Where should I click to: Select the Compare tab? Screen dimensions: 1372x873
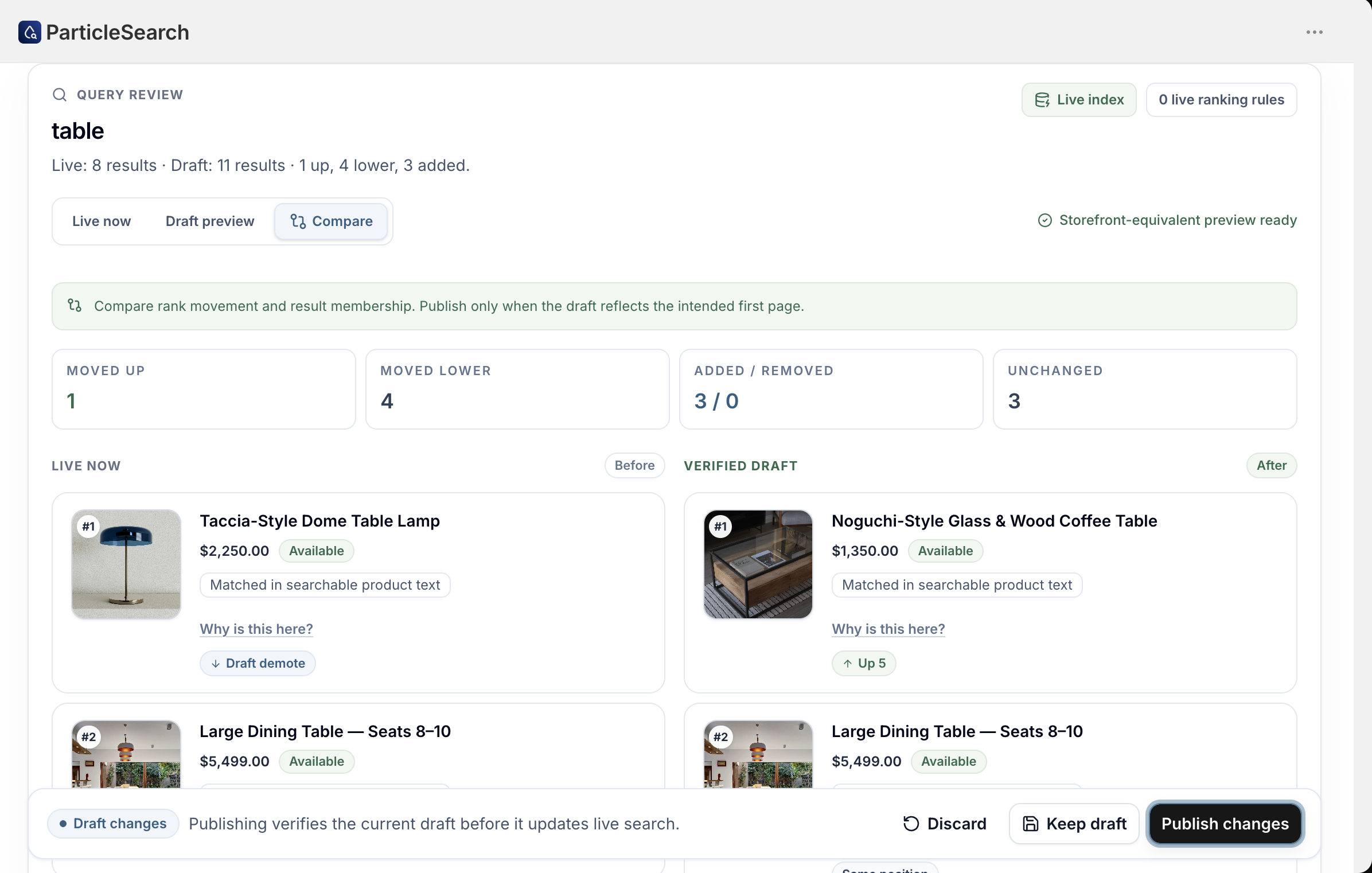click(331, 221)
